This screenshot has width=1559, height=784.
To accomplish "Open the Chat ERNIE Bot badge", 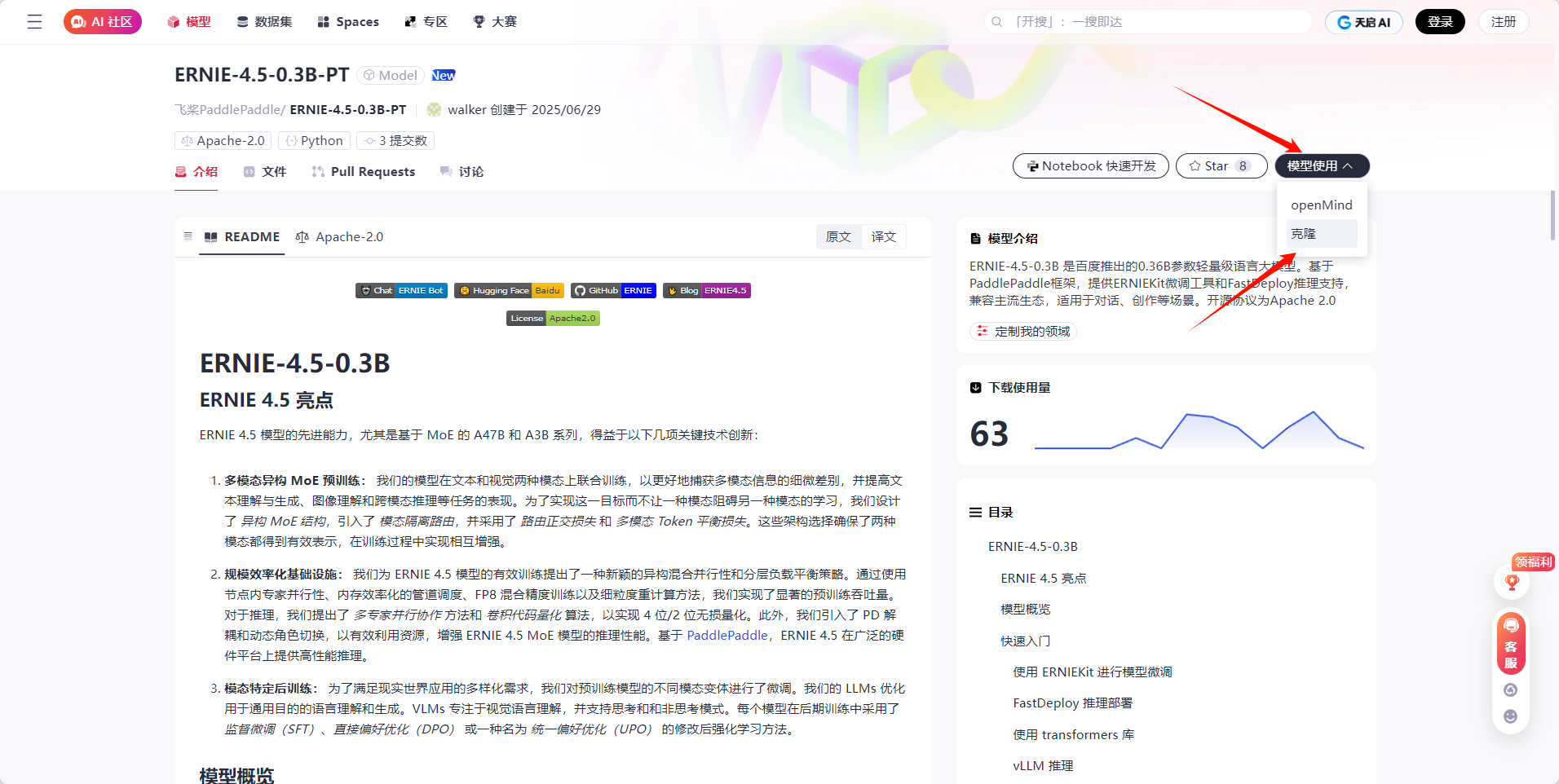I will pos(401,290).
